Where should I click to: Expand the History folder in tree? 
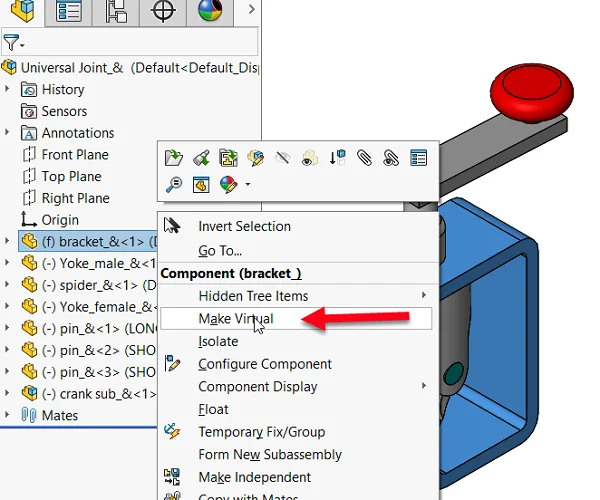click(x=7, y=89)
